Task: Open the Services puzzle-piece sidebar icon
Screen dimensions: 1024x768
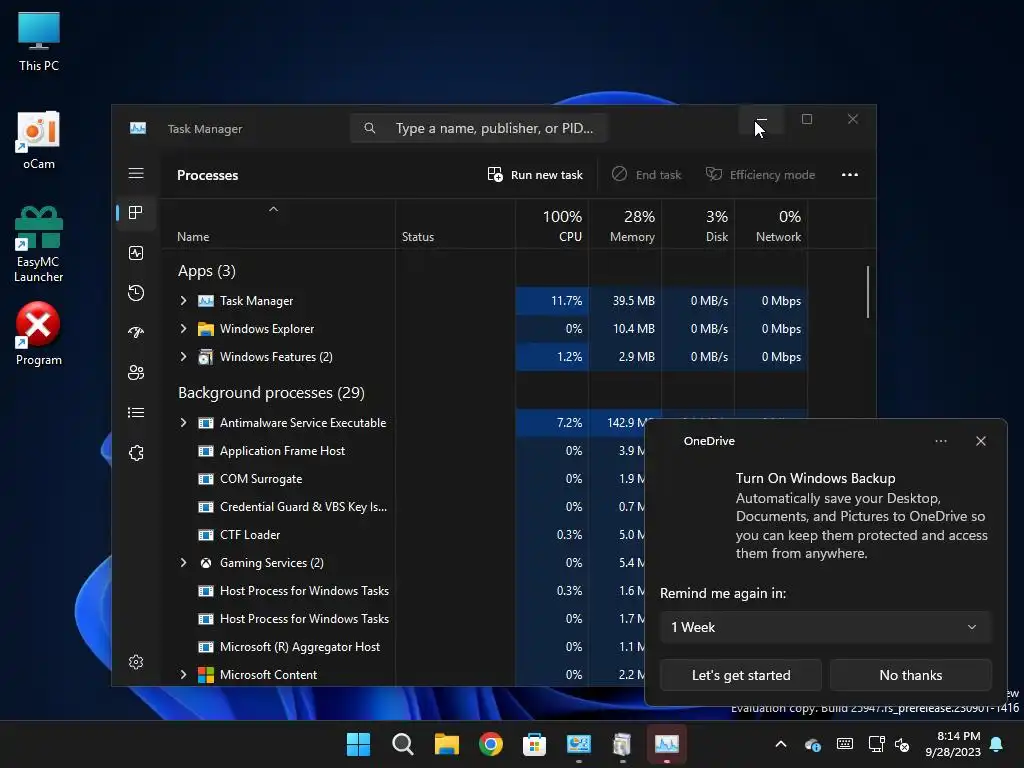Action: tap(136, 453)
